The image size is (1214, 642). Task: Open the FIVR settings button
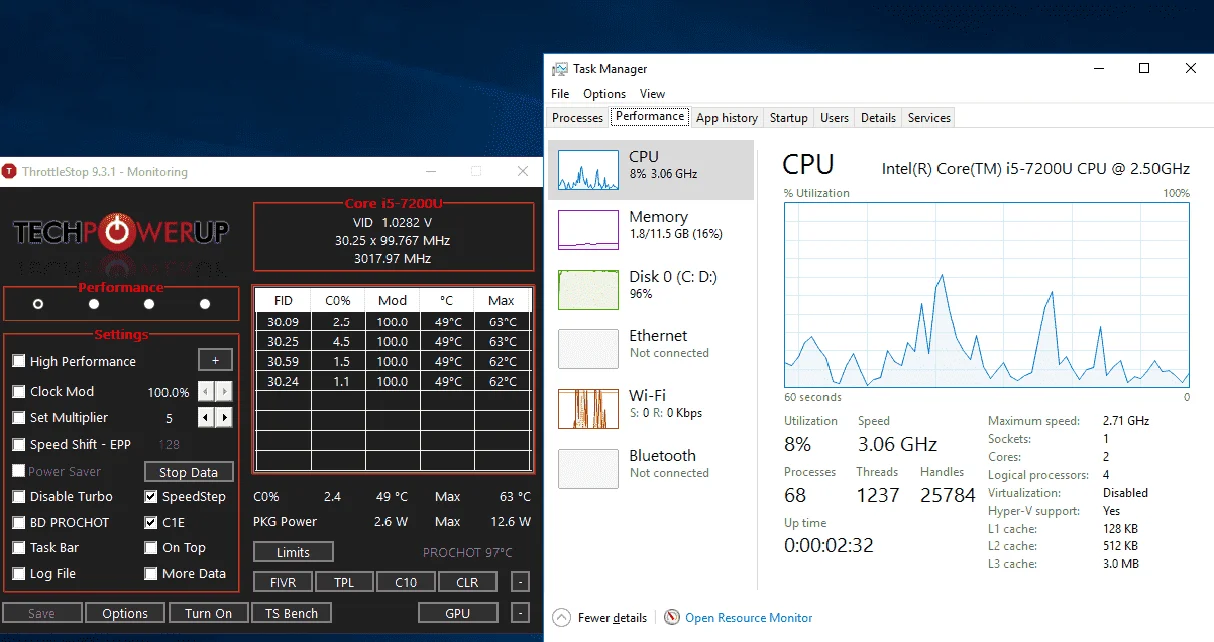pyautogui.click(x=283, y=582)
